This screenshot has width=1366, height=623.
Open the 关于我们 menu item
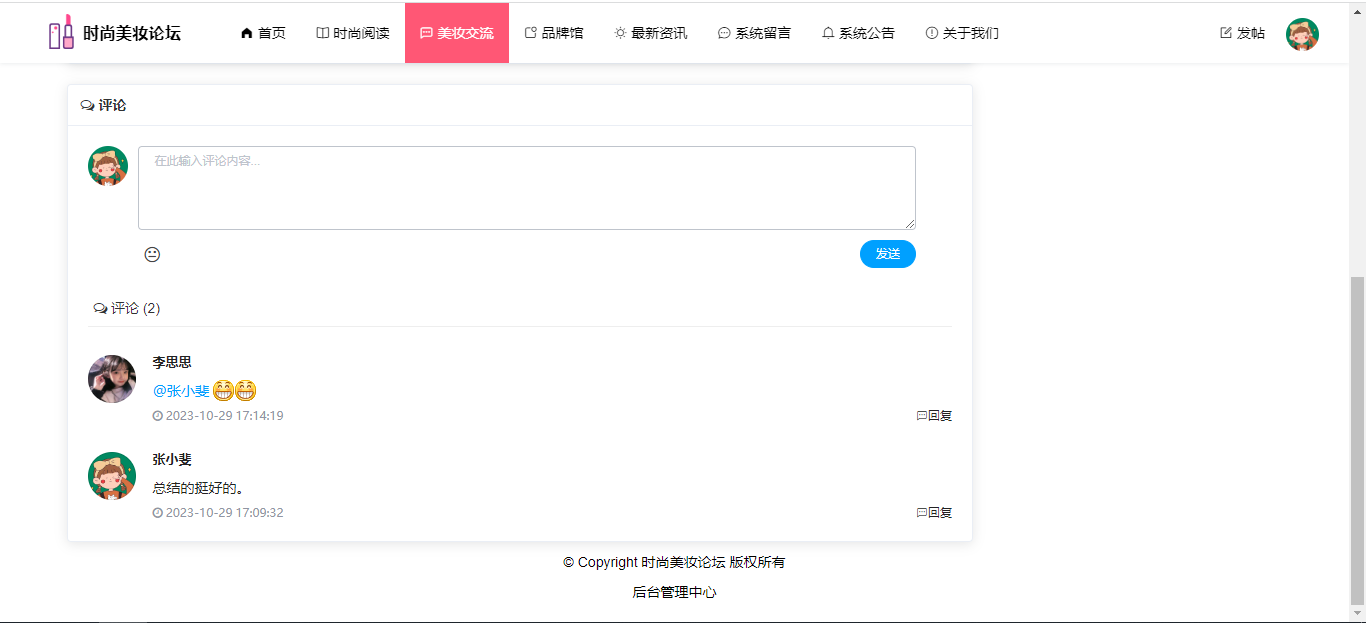tap(962, 33)
